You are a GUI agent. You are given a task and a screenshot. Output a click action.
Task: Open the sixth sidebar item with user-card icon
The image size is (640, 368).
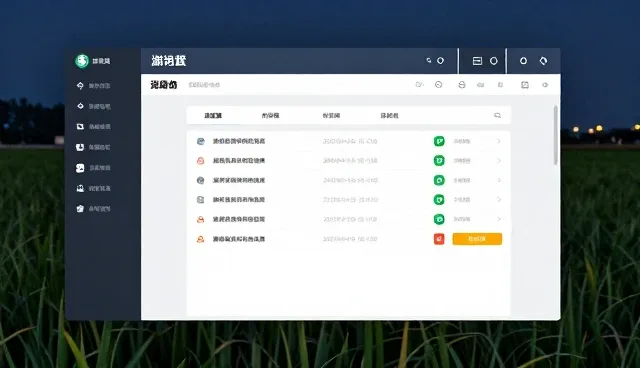[93, 188]
